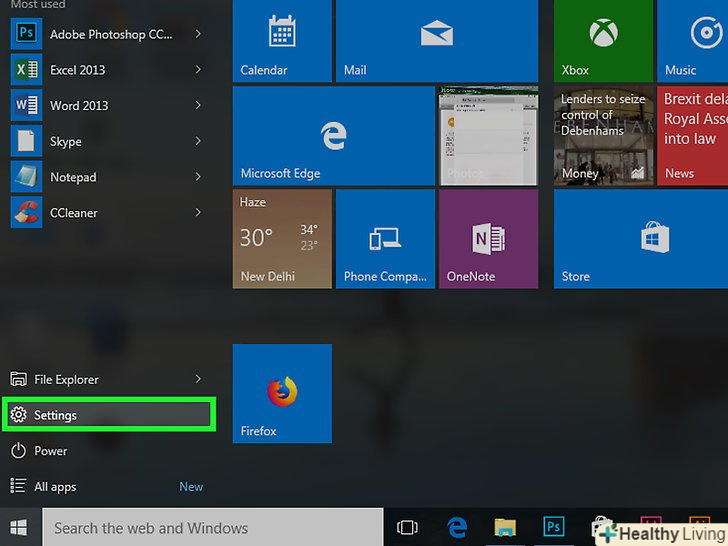Open the Store tile
Viewport: 728px width, 546px height.
pyautogui.click(x=641, y=239)
